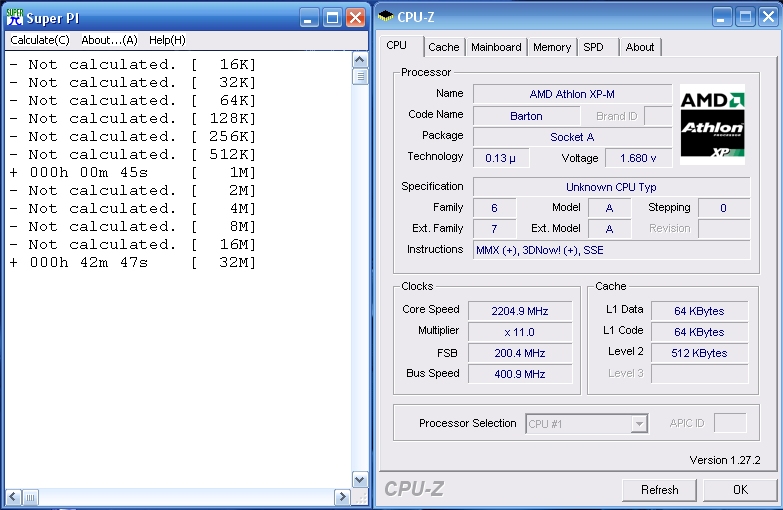Click the Level 2 cache value '512 KBytes'
The width and height of the screenshot is (783, 510).
click(699, 353)
